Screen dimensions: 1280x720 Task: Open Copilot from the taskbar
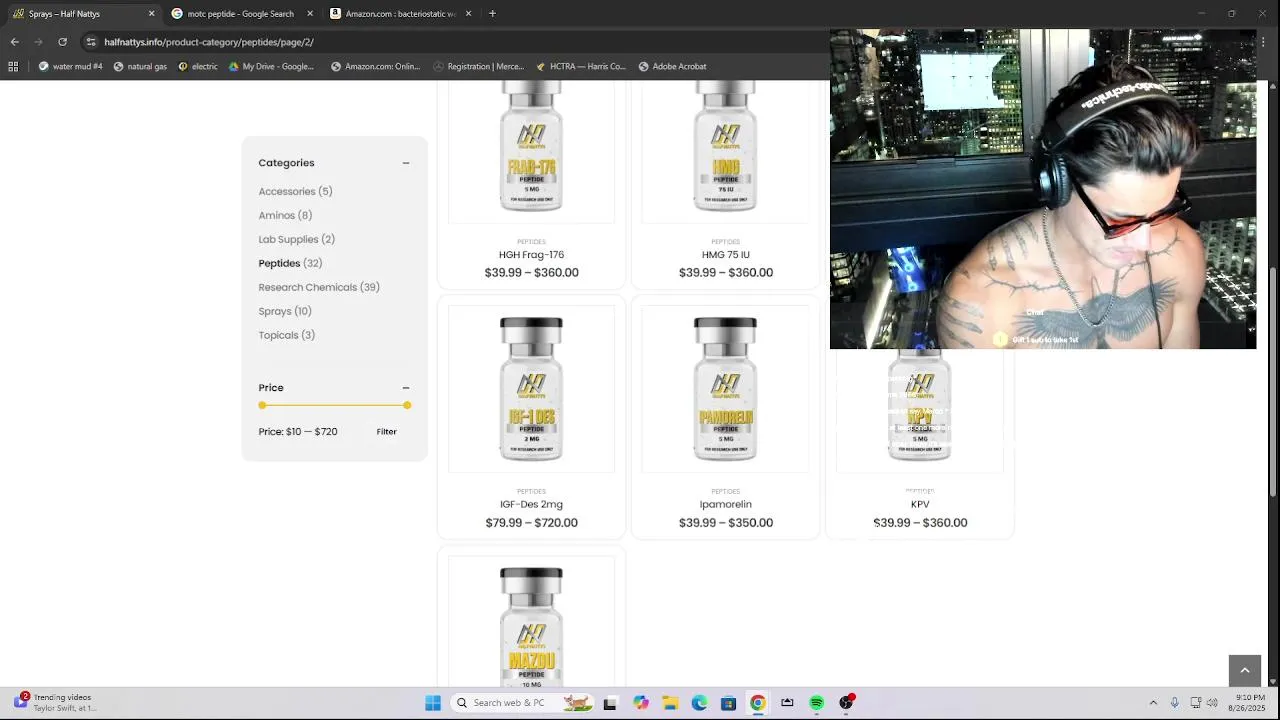pyautogui.click(x=641, y=703)
